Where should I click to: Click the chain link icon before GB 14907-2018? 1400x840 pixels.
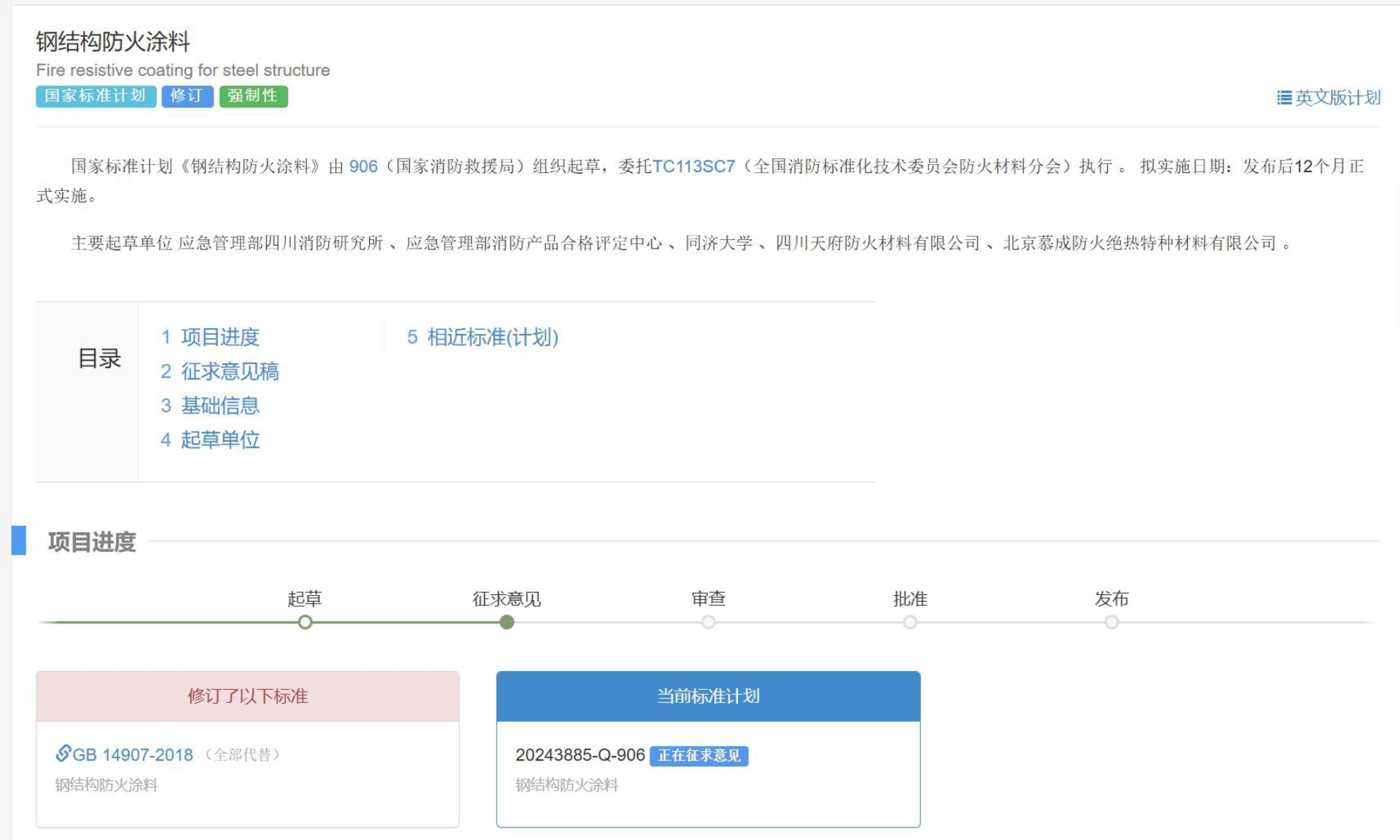pyautogui.click(x=63, y=753)
